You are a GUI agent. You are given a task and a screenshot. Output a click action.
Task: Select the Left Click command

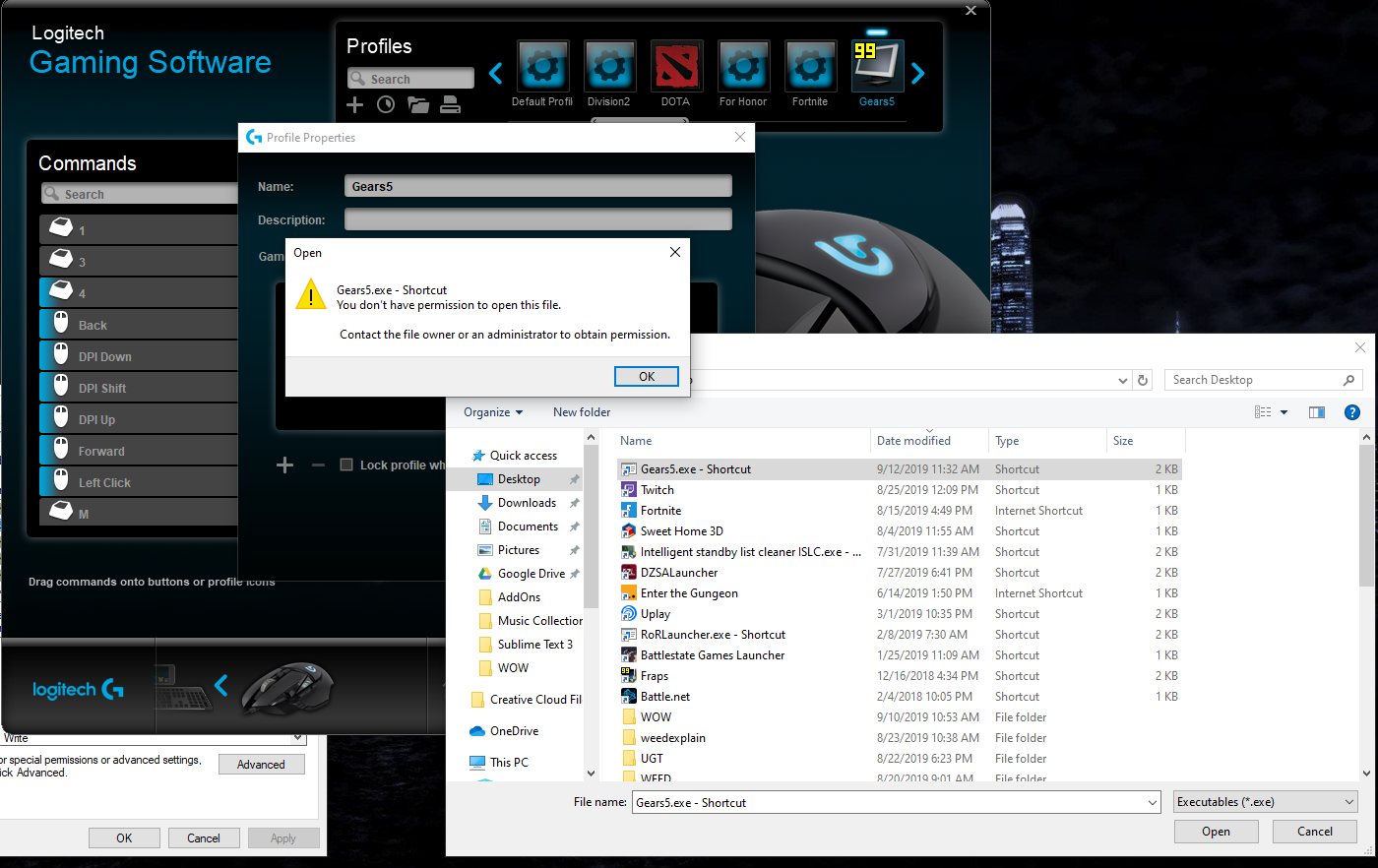coord(139,482)
